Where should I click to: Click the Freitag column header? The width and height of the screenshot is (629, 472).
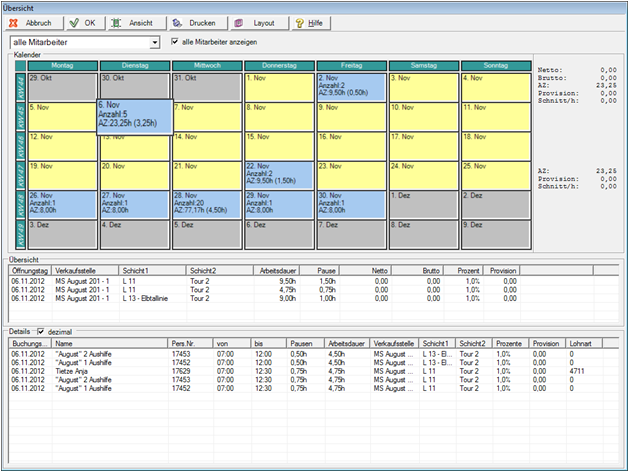coord(351,65)
